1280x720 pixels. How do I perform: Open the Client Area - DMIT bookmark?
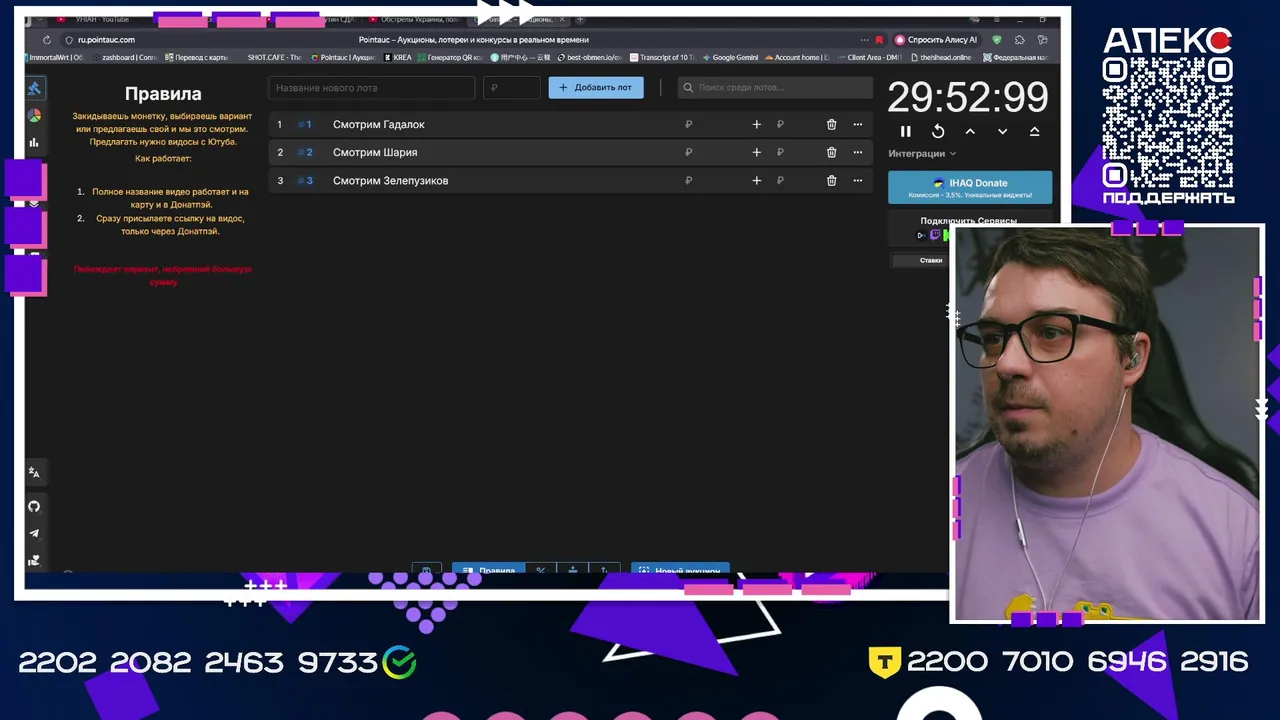pyautogui.click(x=870, y=57)
